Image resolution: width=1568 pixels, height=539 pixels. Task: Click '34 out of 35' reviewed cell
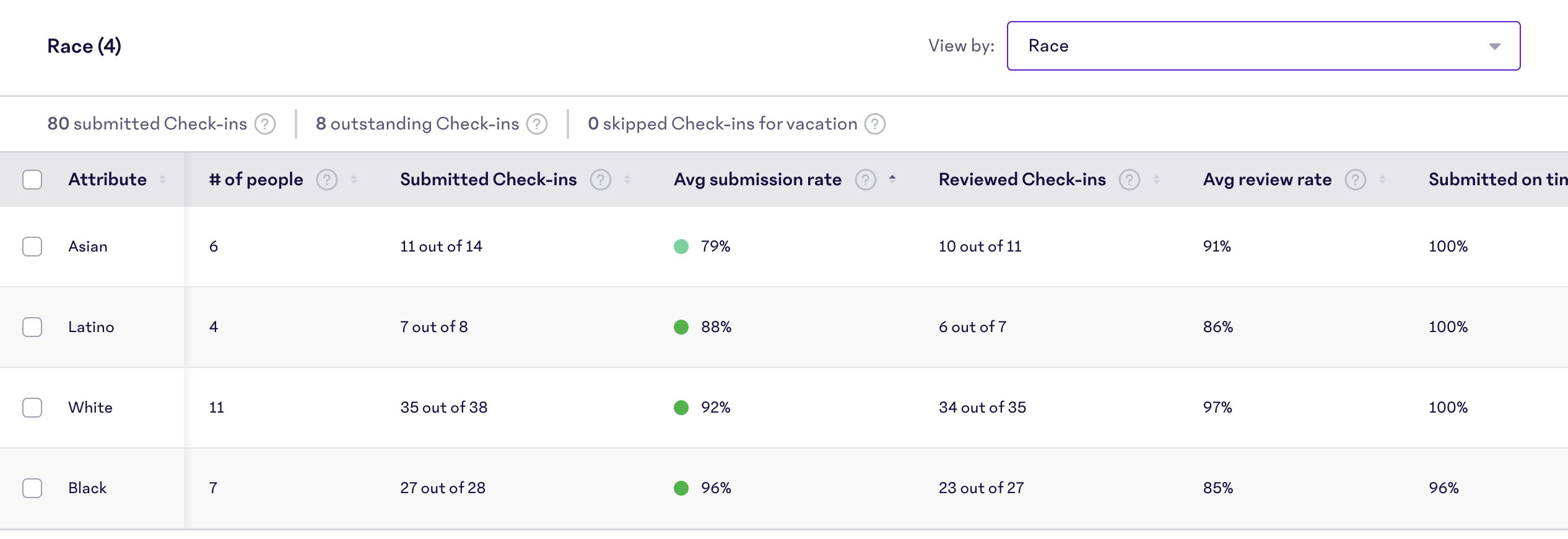click(983, 408)
